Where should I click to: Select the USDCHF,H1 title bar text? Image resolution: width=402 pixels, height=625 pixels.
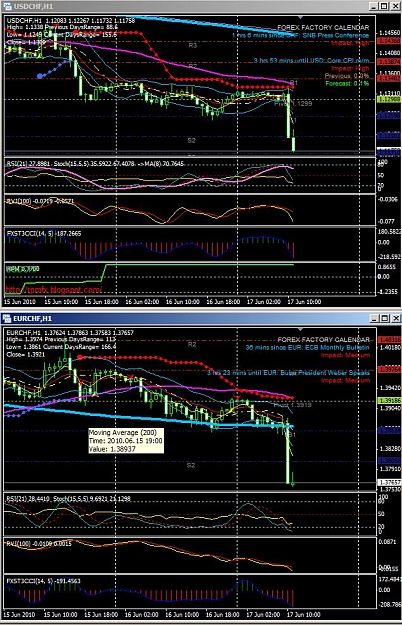pos(33,6)
